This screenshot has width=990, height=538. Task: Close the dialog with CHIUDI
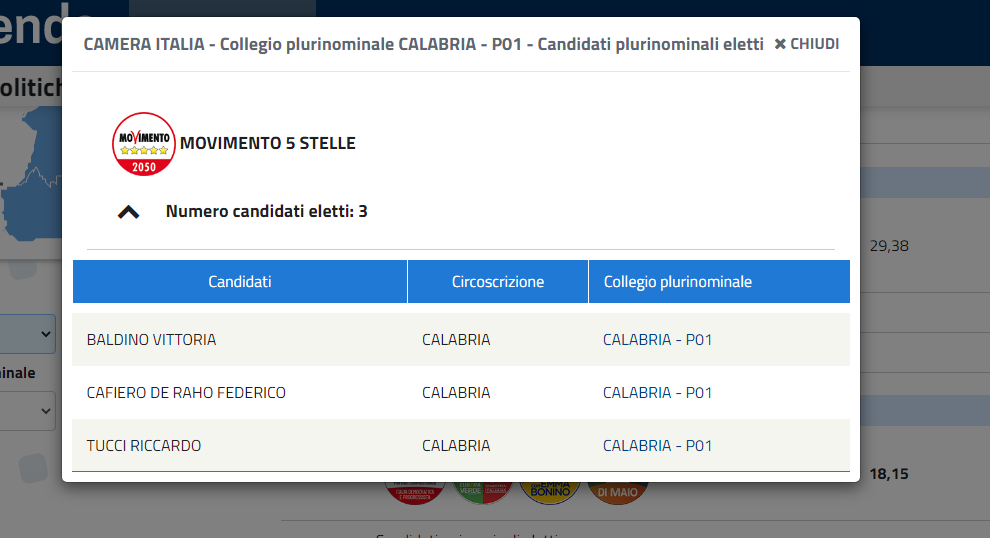click(x=807, y=44)
